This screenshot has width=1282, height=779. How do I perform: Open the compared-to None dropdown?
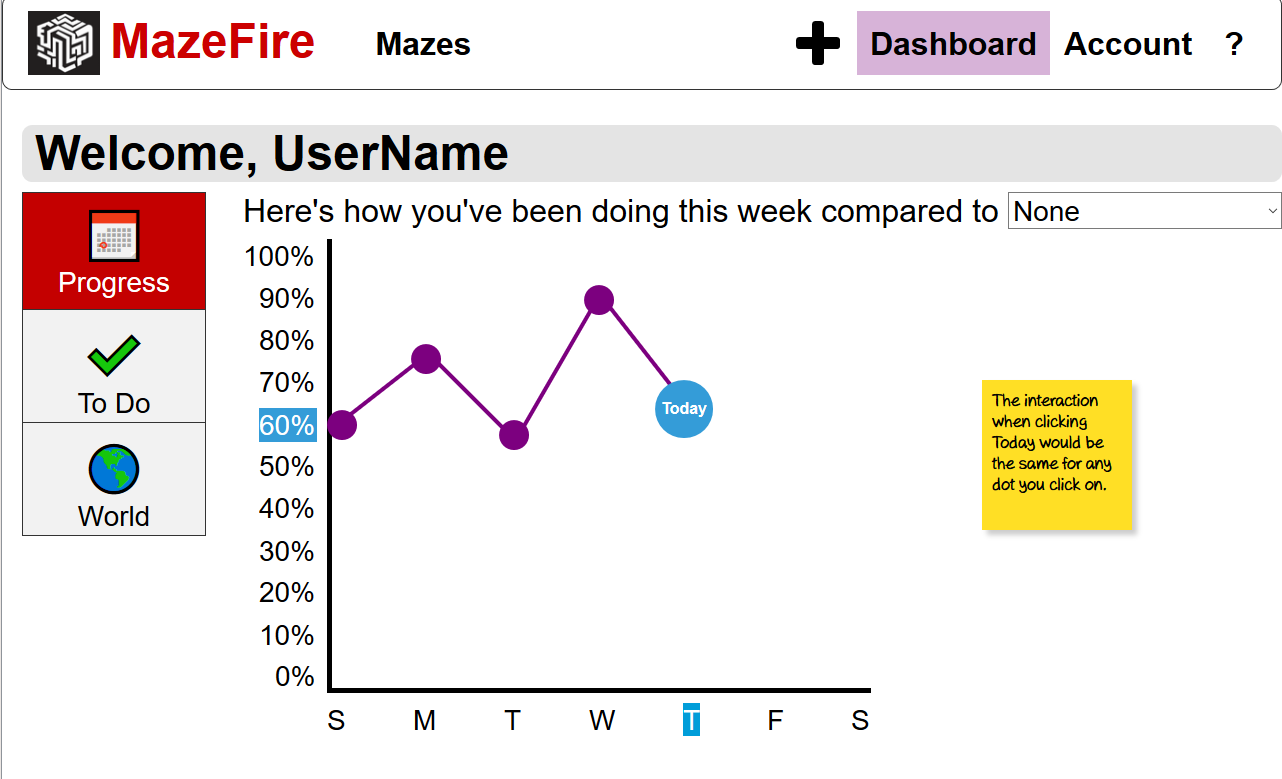click(x=1144, y=211)
